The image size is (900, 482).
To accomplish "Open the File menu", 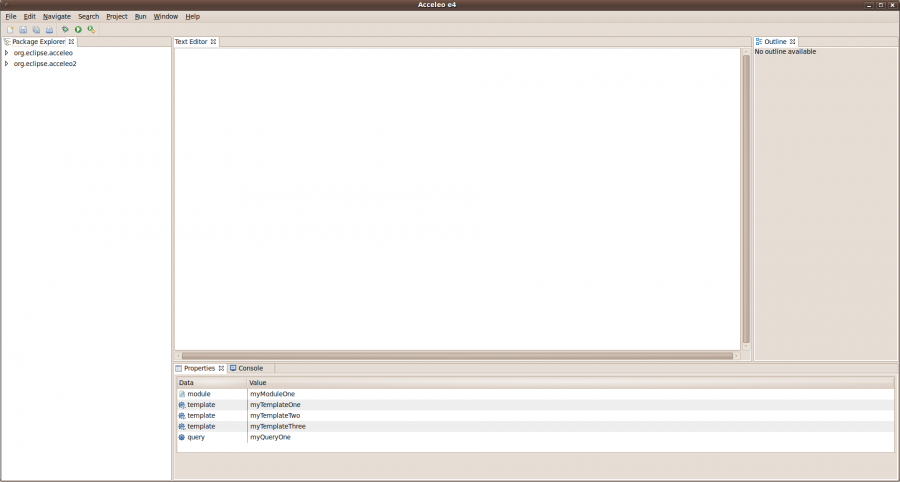I will click(x=11, y=17).
